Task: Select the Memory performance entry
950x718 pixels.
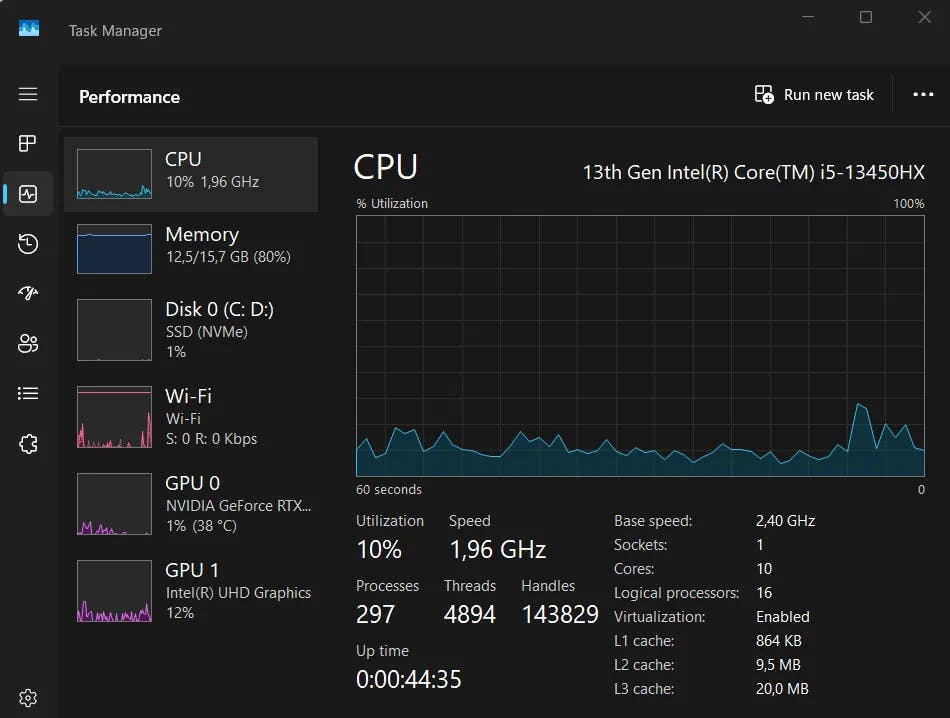Action: [191, 249]
